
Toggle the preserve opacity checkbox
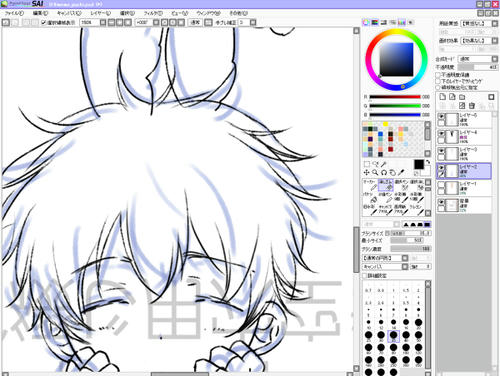[438, 75]
